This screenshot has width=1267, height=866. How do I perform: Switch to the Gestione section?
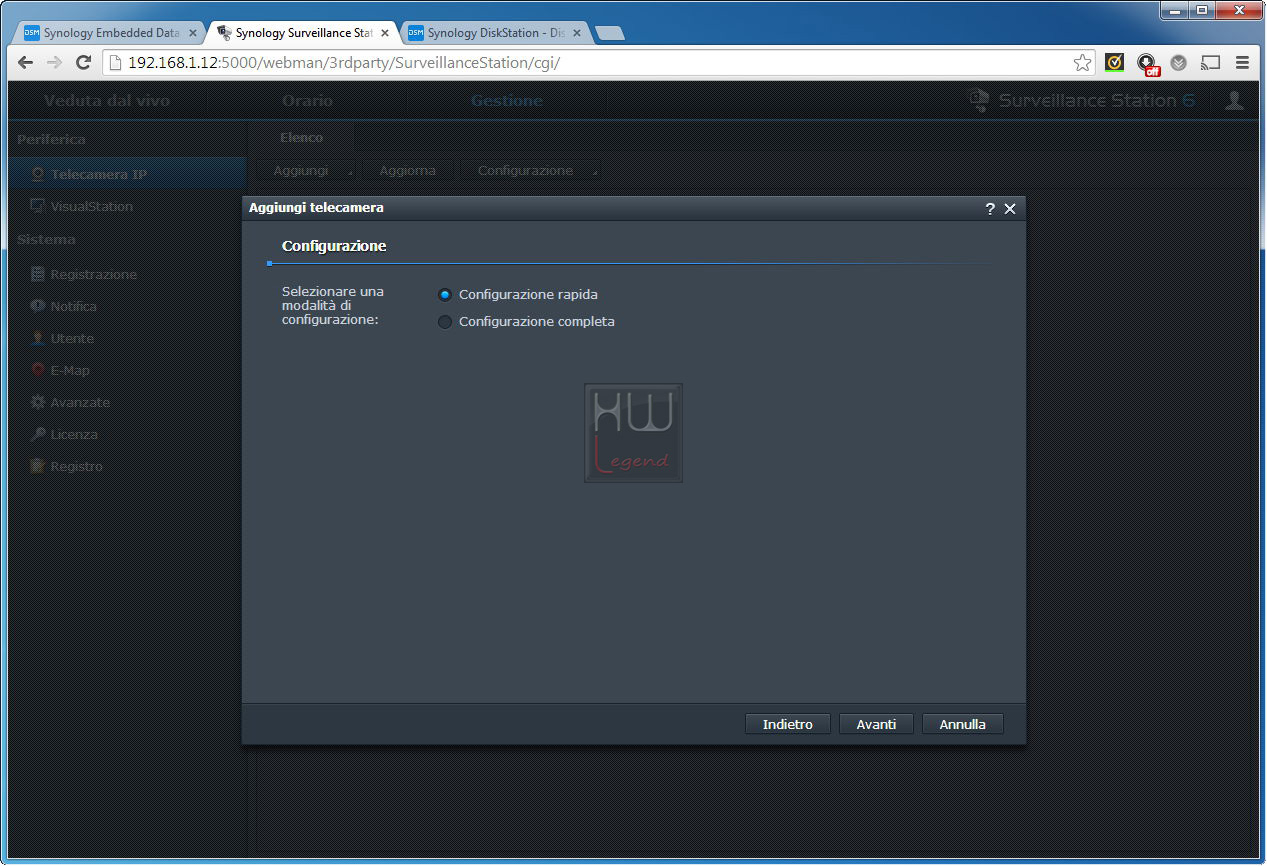pos(507,100)
